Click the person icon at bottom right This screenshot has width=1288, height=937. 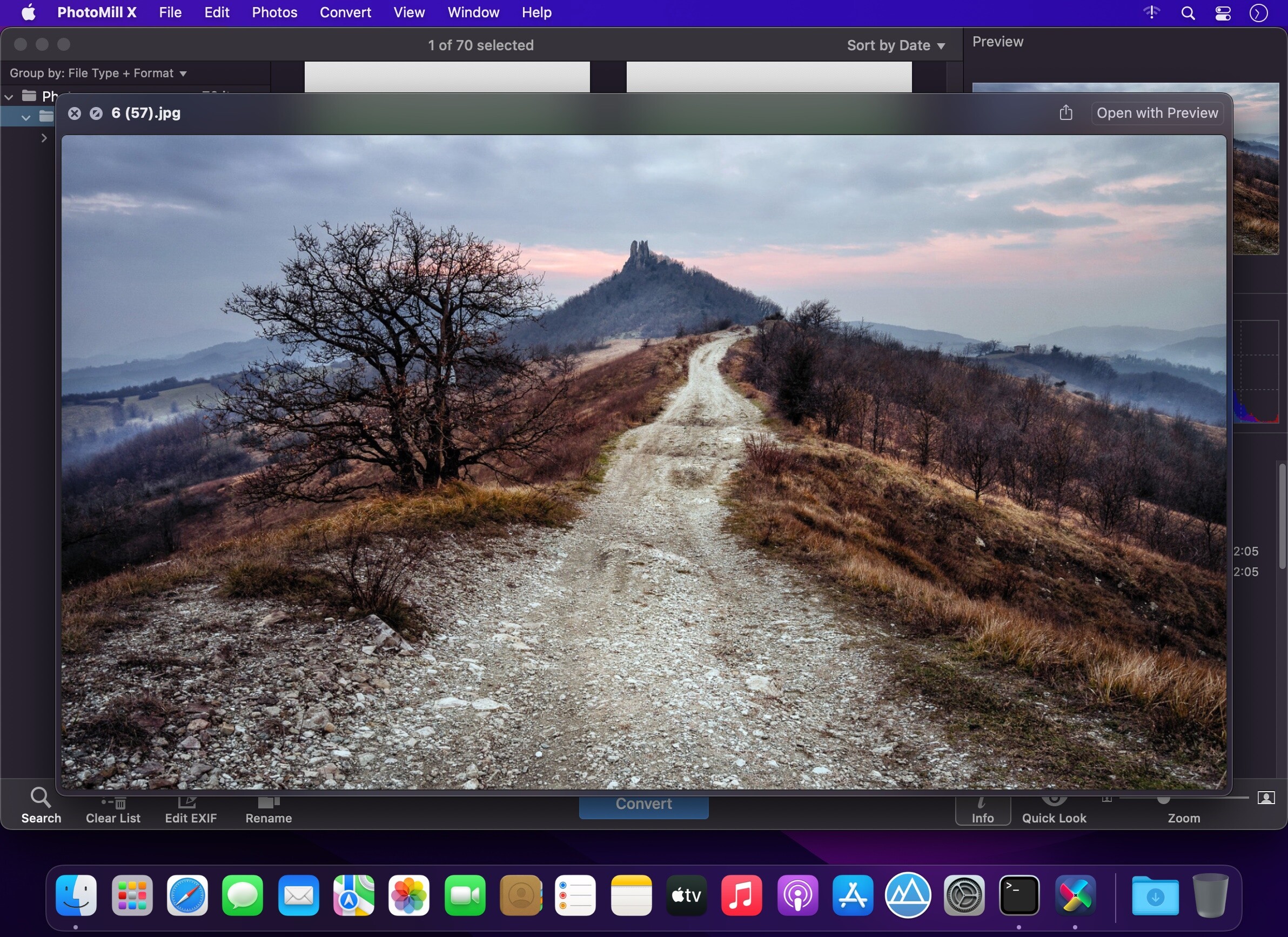coord(1265,798)
